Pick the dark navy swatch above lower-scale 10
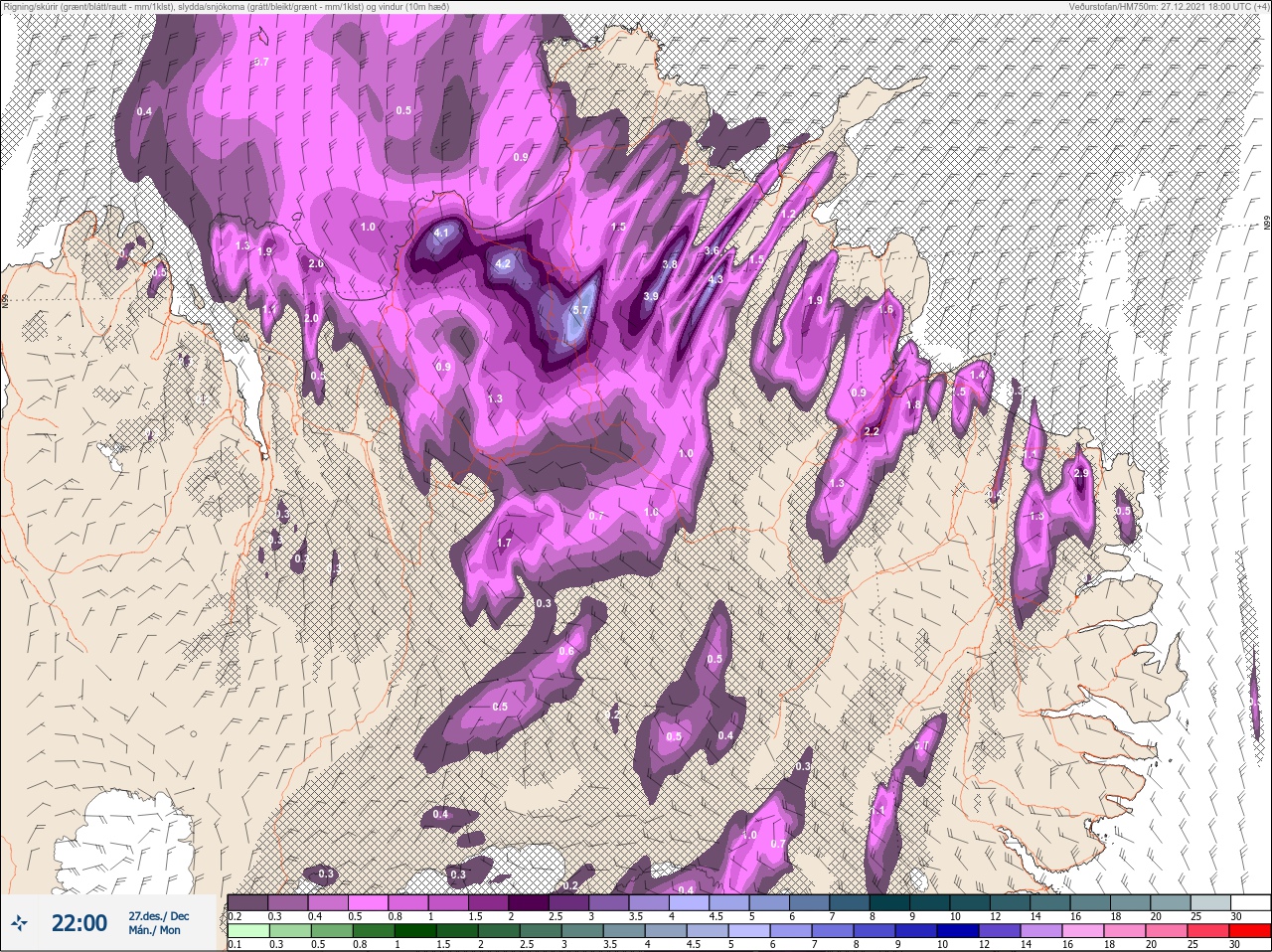Viewport: 1272px width, 952px height. click(x=957, y=931)
